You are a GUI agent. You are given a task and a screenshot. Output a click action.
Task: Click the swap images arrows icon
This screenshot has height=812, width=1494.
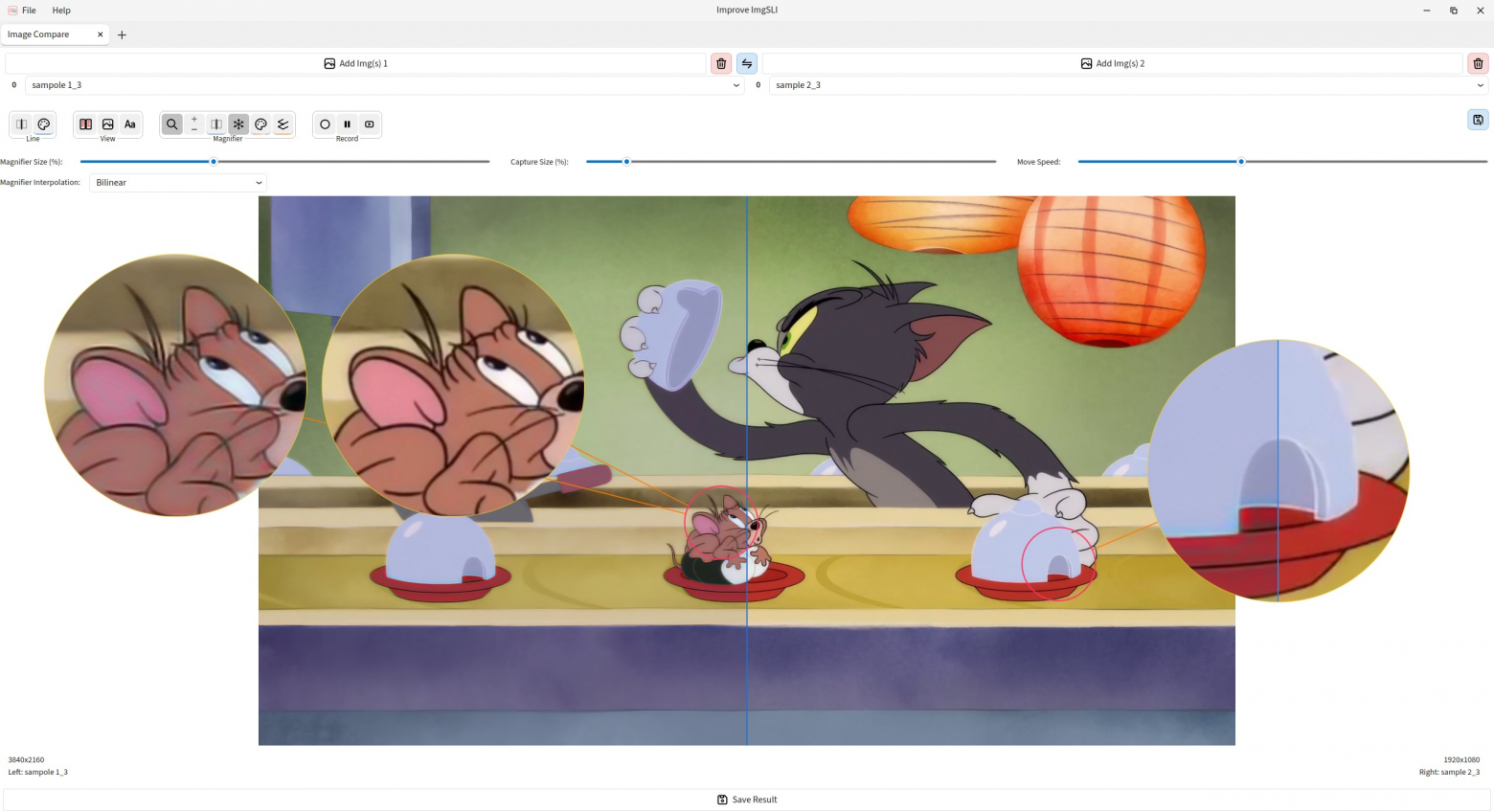pos(747,63)
